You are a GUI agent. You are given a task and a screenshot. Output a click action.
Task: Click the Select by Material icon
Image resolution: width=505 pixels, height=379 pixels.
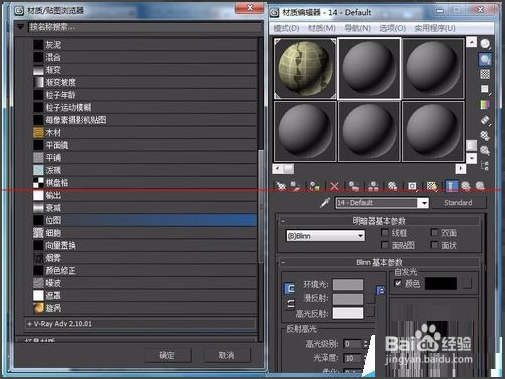pyautogui.click(x=485, y=150)
